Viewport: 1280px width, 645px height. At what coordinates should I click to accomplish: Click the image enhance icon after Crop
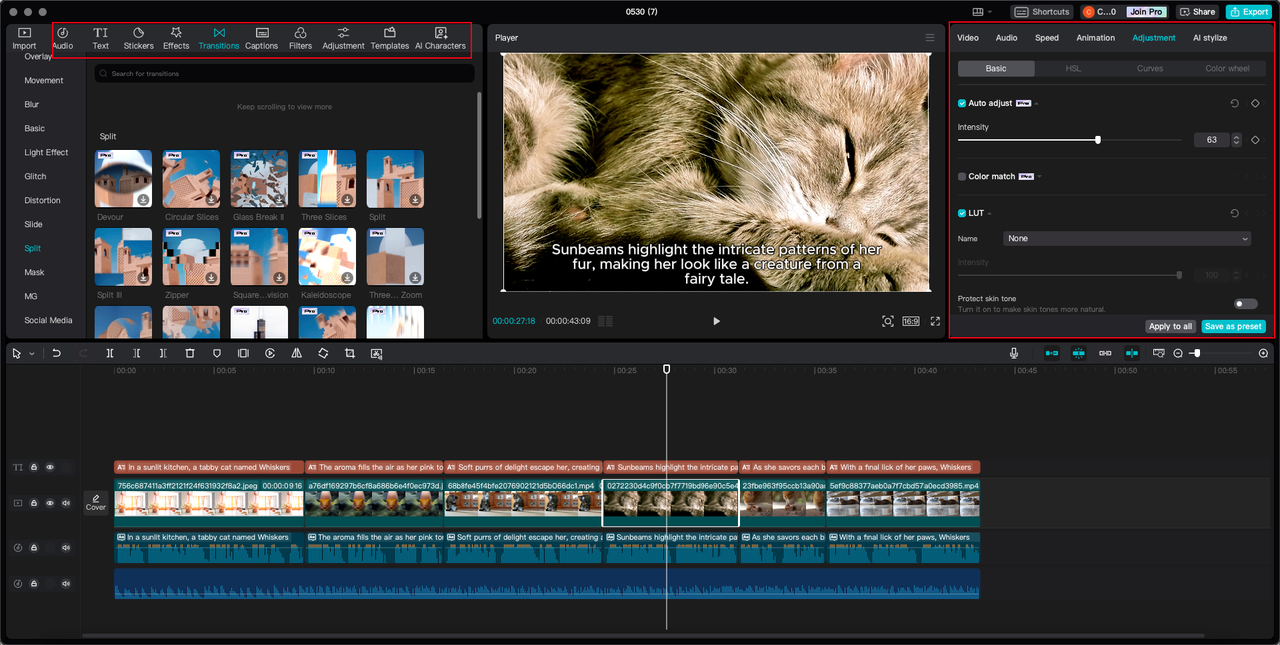[x=377, y=353]
